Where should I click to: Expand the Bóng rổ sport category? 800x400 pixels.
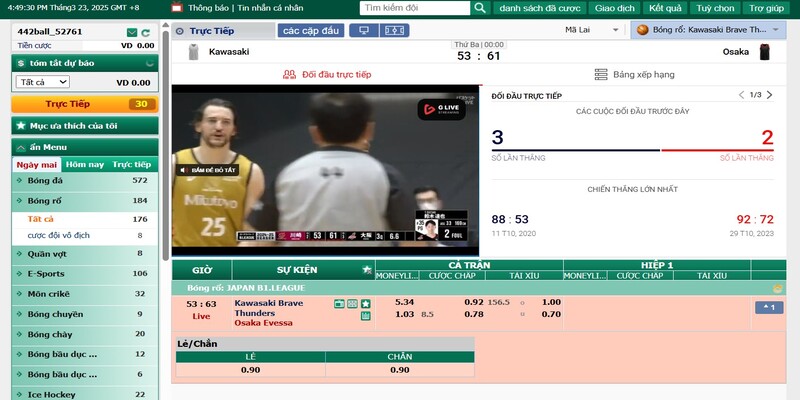pos(85,201)
